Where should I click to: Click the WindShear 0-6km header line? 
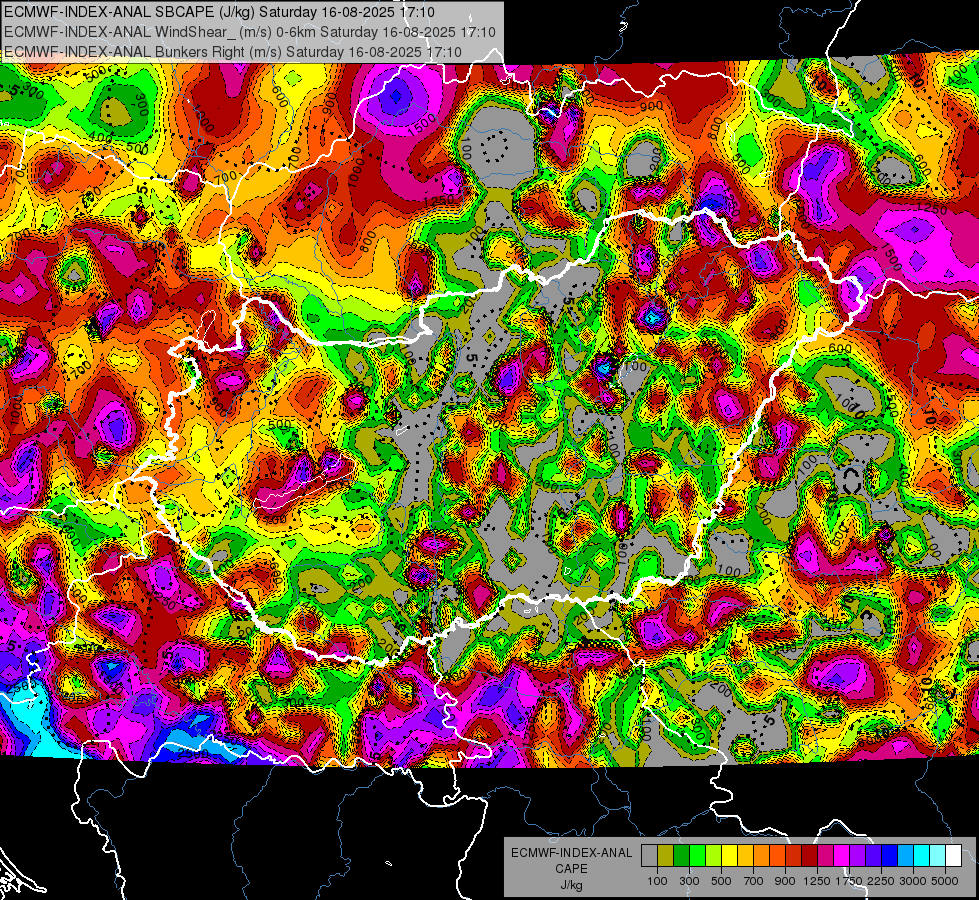pos(249,32)
